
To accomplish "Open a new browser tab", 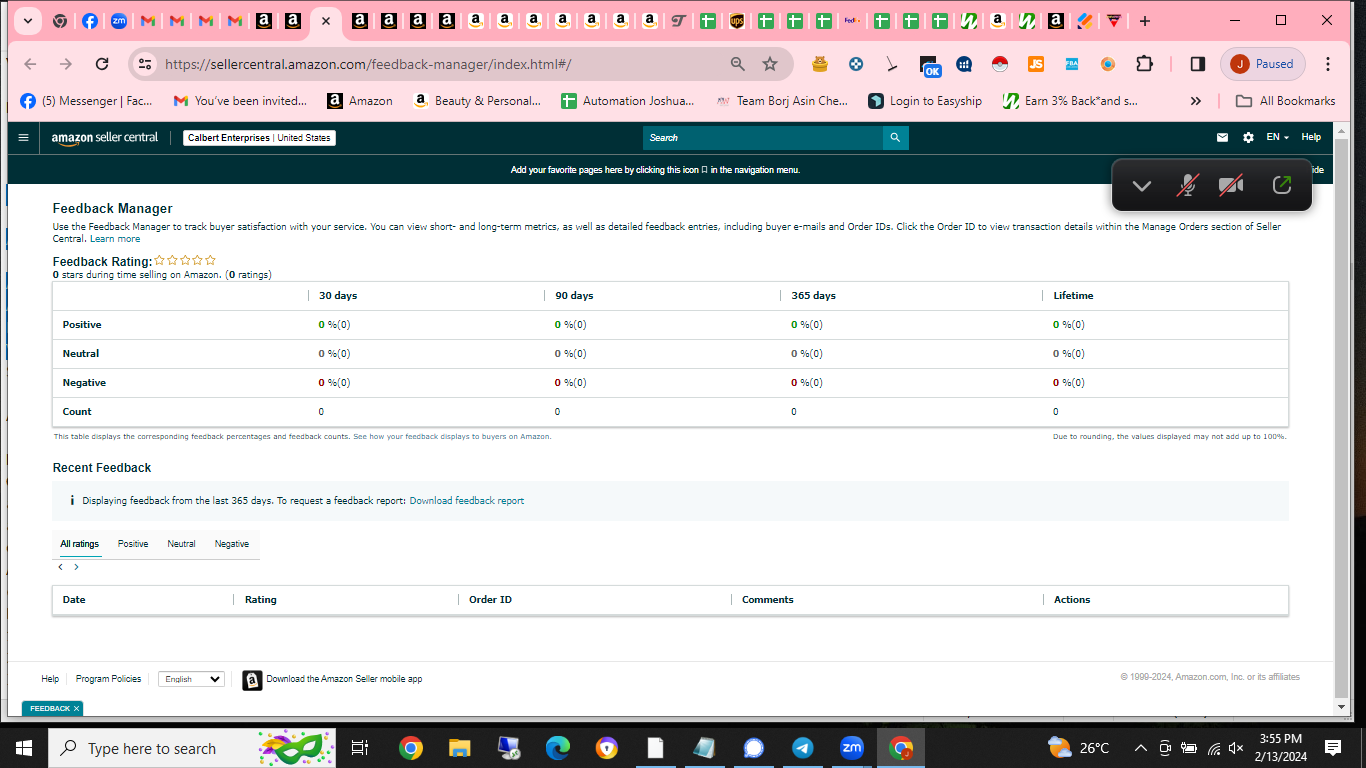I will 1145,21.
